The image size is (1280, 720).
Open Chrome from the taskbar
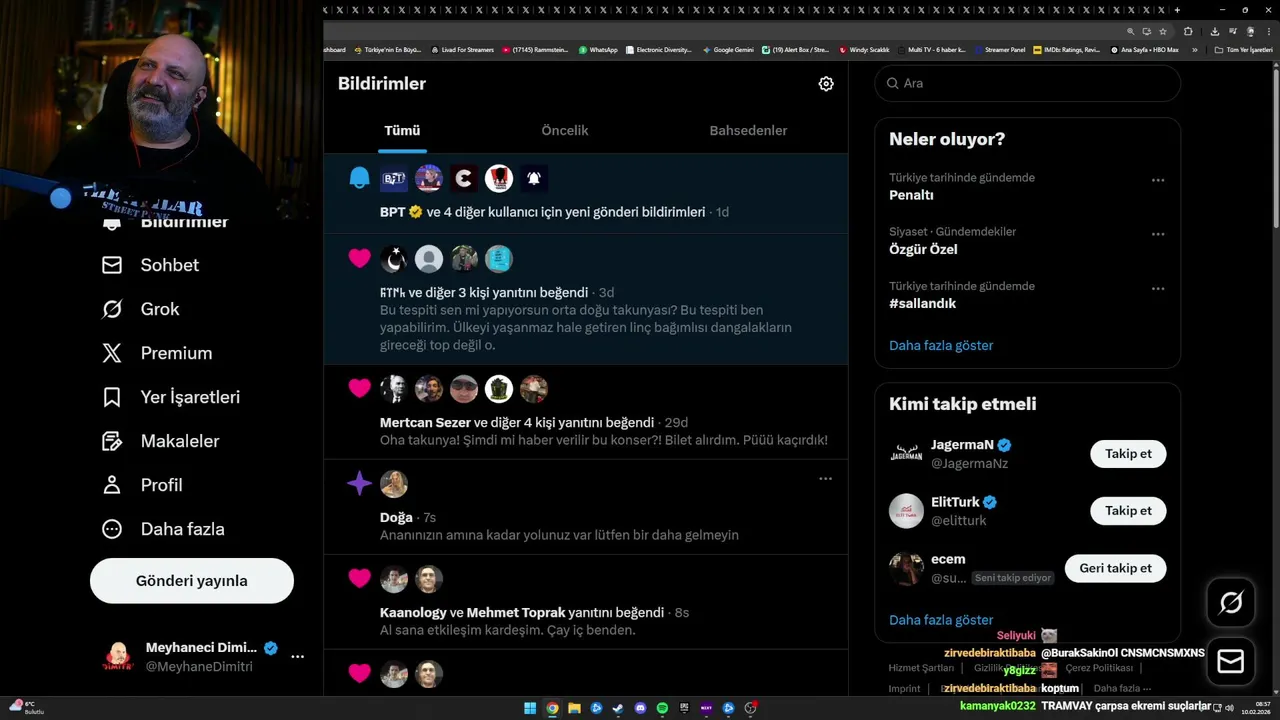[552, 709]
